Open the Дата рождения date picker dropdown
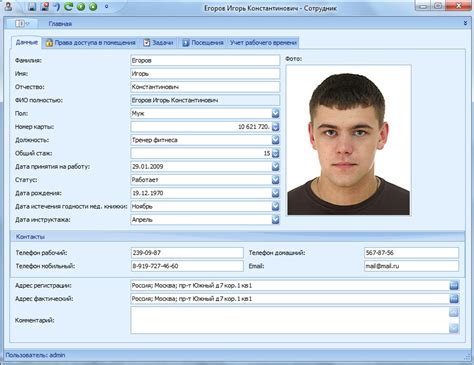The image size is (474, 365). point(275,193)
